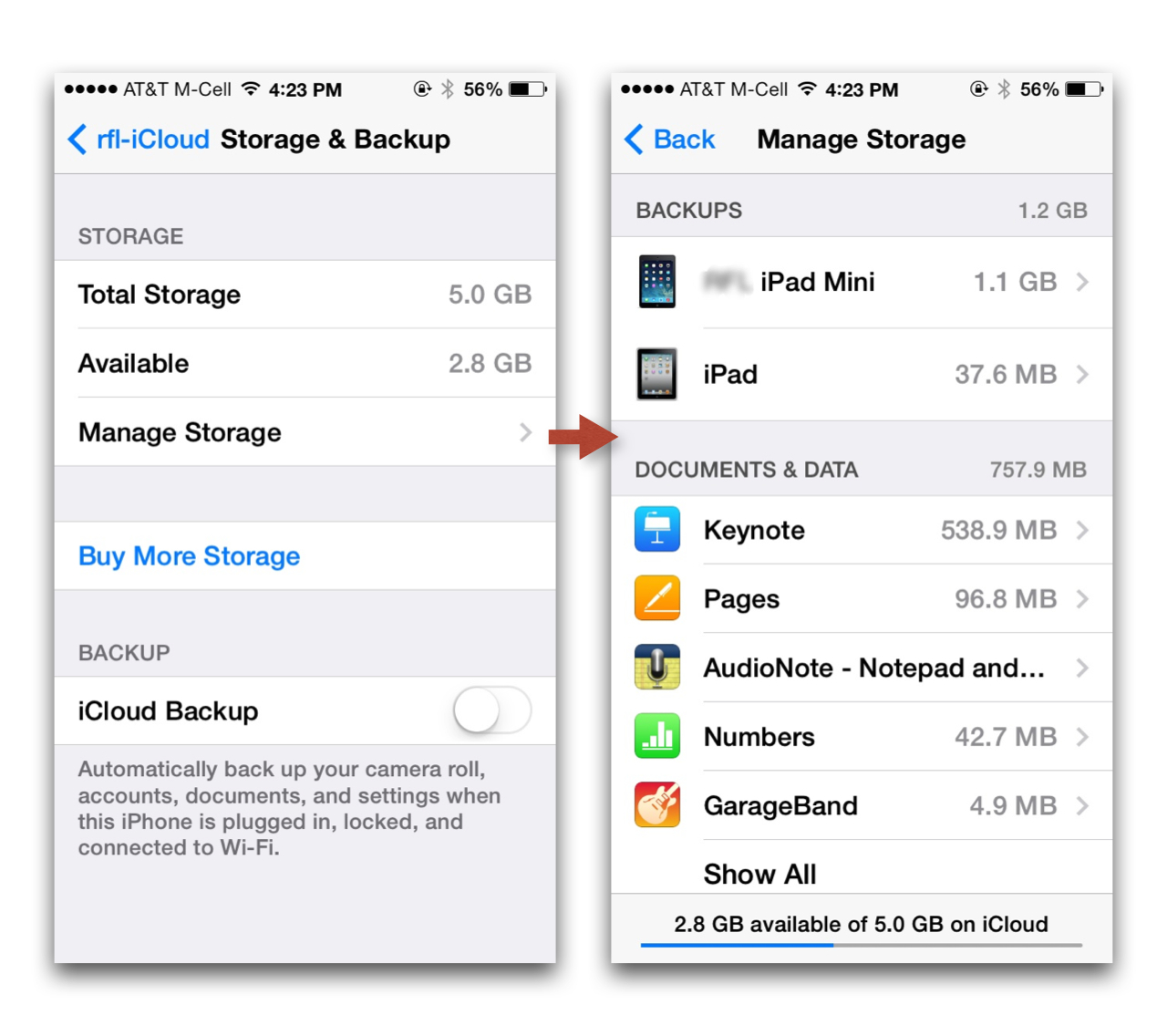Toggle the iCloud Backup switch
Screen dimensions: 1167x1036
click(492, 710)
